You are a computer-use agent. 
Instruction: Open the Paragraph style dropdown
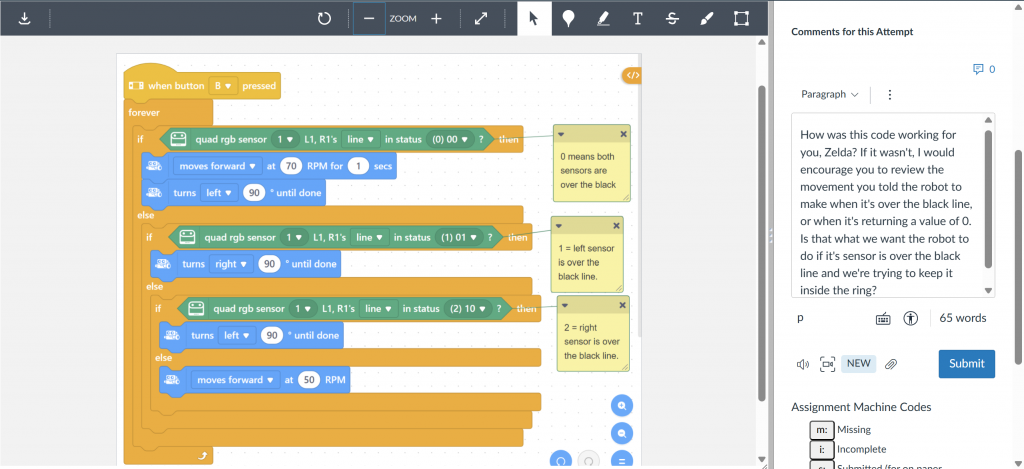pos(829,95)
